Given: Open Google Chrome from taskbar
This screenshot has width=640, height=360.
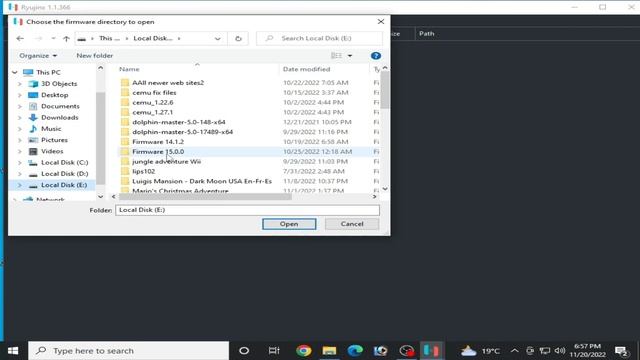Looking at the screenshot, I should [304, 351].
